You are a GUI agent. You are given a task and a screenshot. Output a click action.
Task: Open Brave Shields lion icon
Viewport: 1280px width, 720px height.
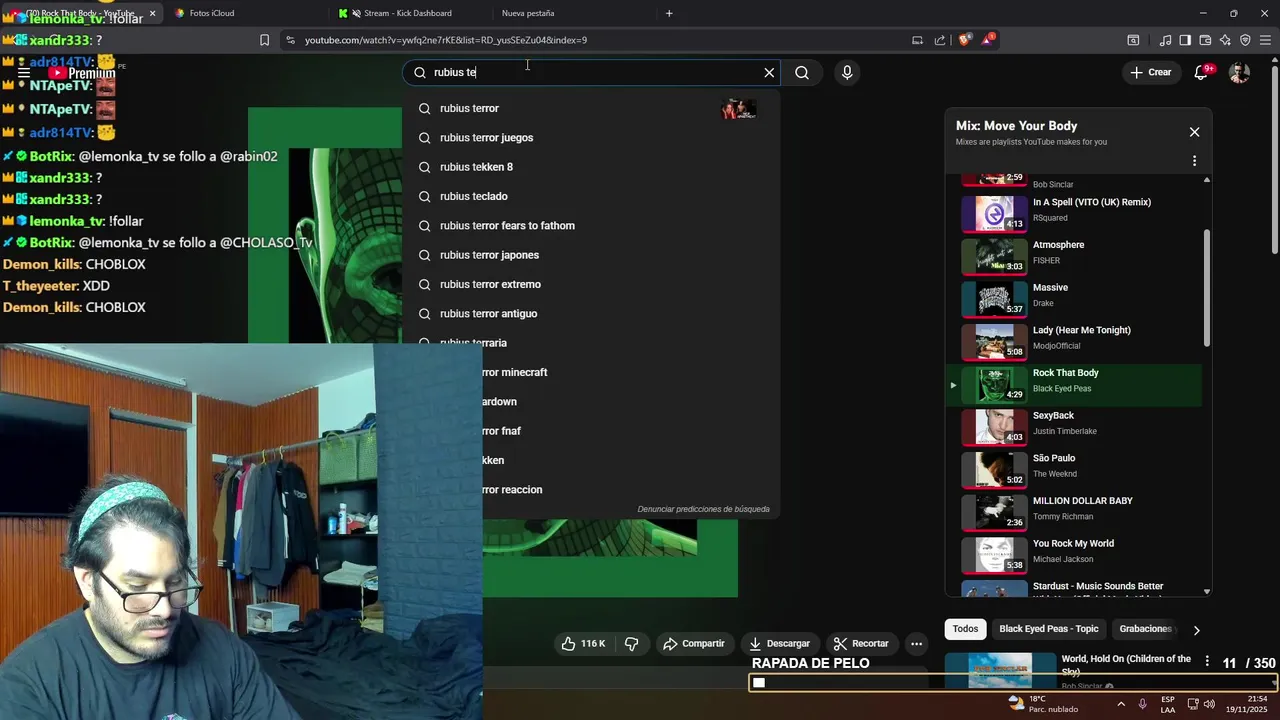[x=964, y=40]
